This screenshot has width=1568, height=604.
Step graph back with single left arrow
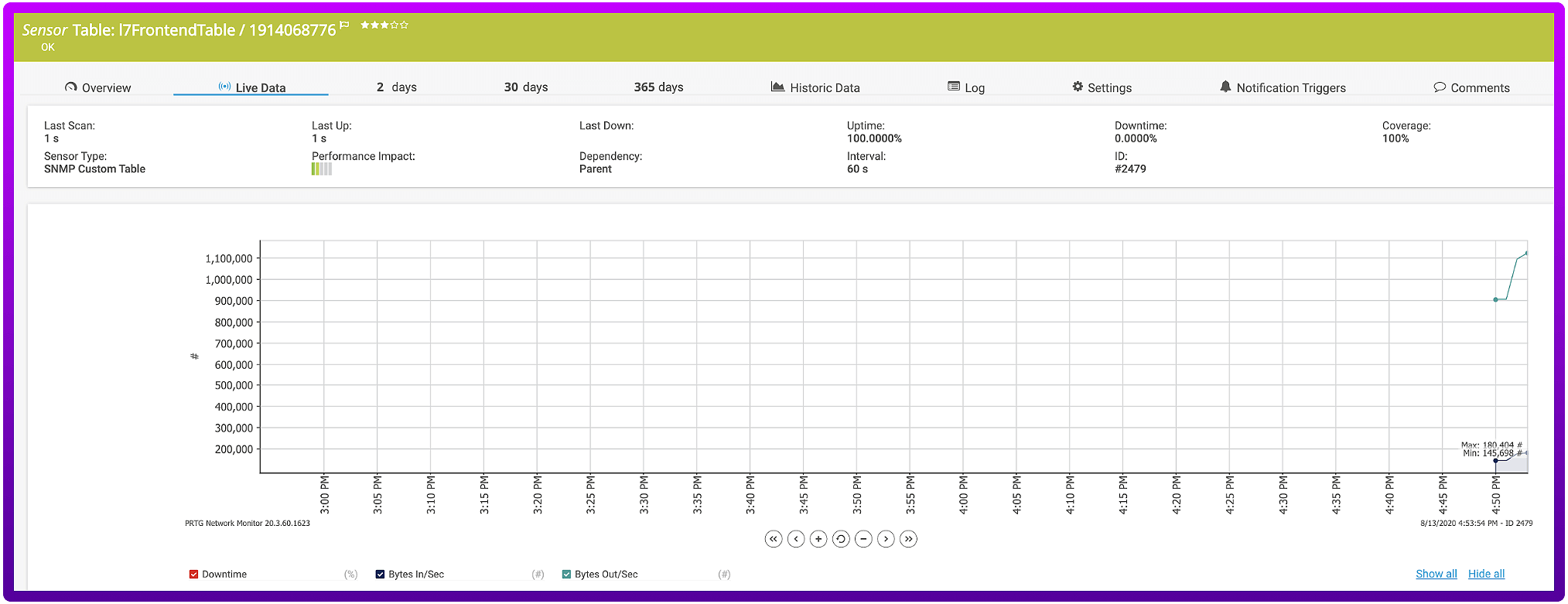point(796,539)
